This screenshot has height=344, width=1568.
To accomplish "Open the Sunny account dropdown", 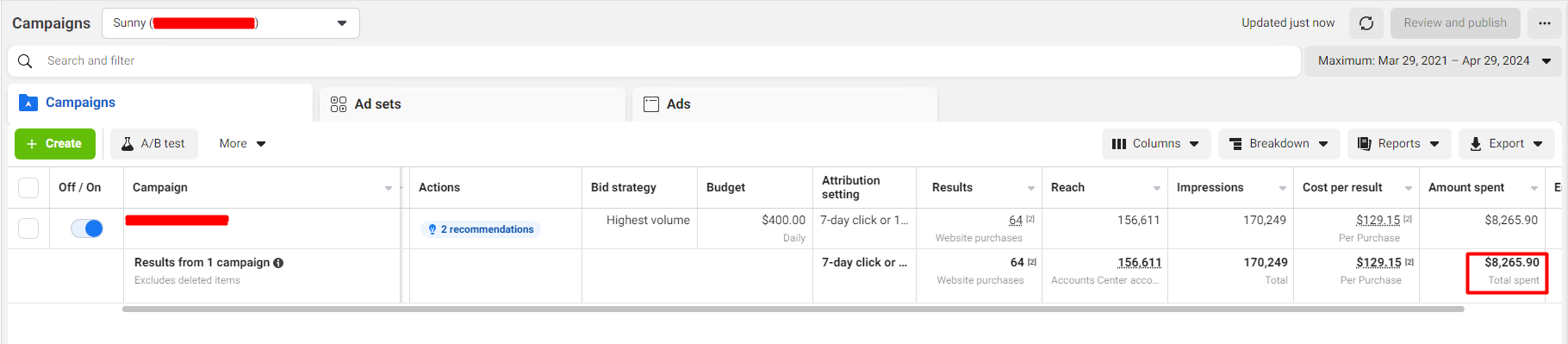I will [x=231, y=23].
